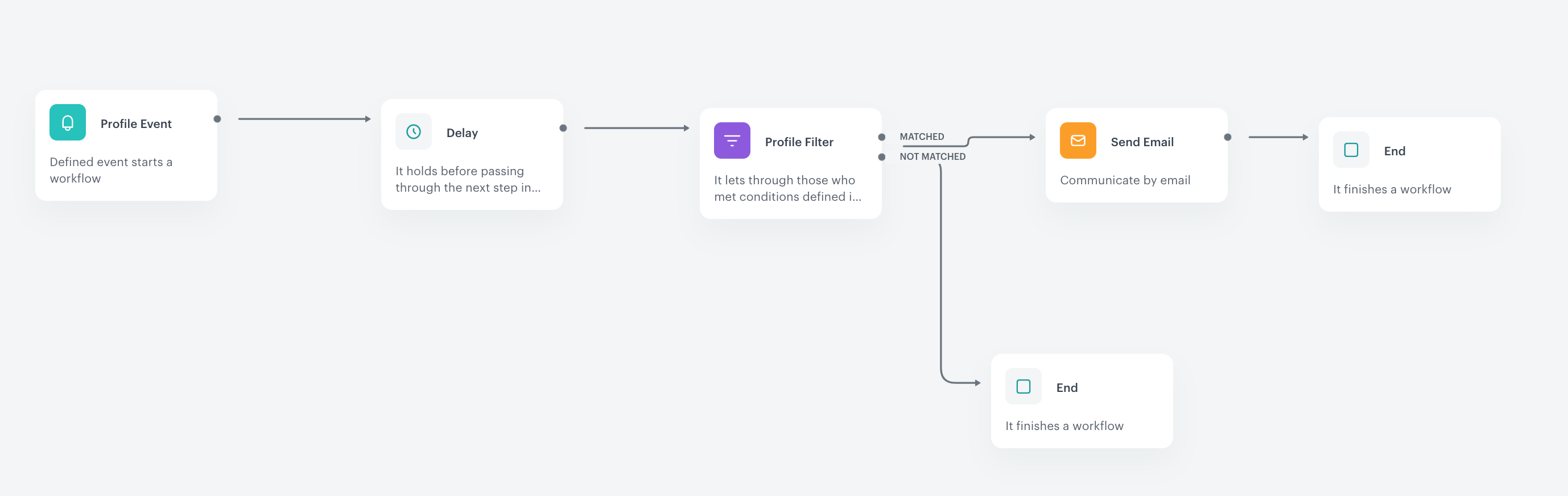
Task: Select the bottom End workflow node
Action: pos(1082,400)
